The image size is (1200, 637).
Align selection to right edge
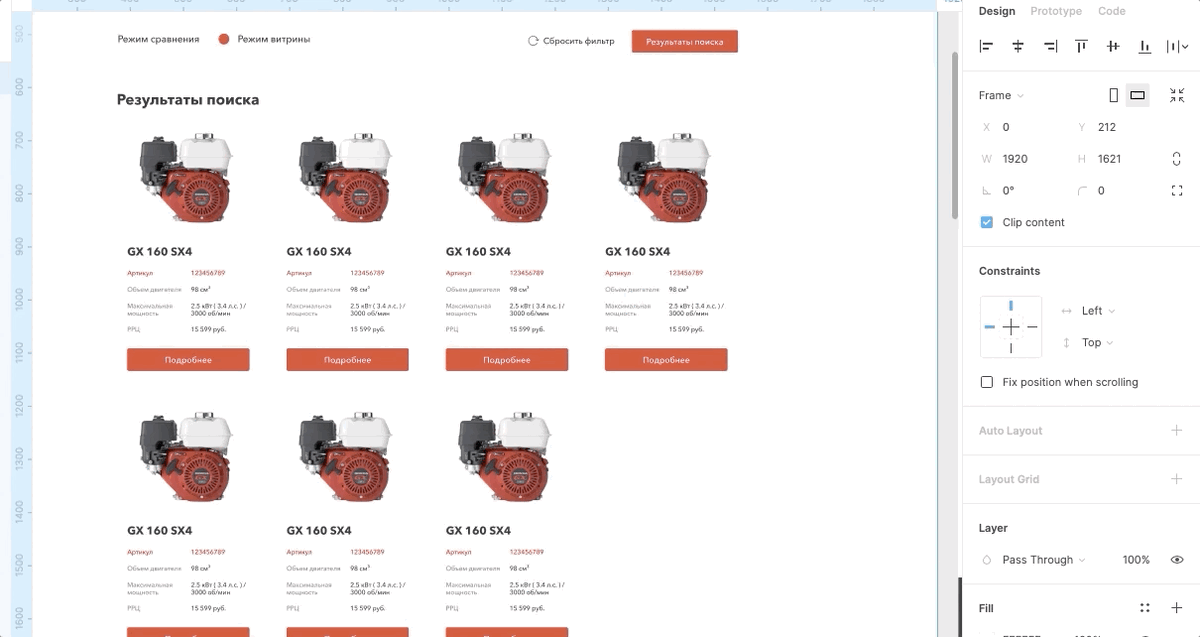[1050, 46]
